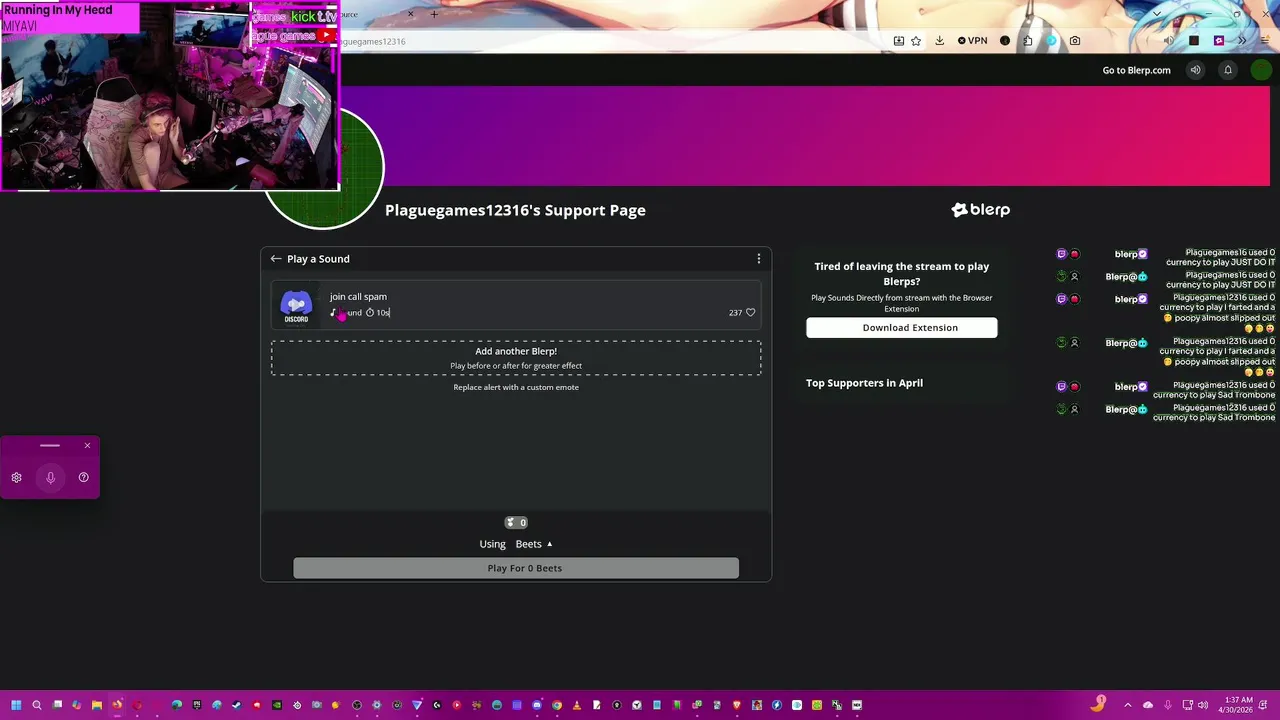Open the three-dot menu in sound panel
Image resolution: width=1280 pixels, height=720 pixels.
tap(758, 258)
